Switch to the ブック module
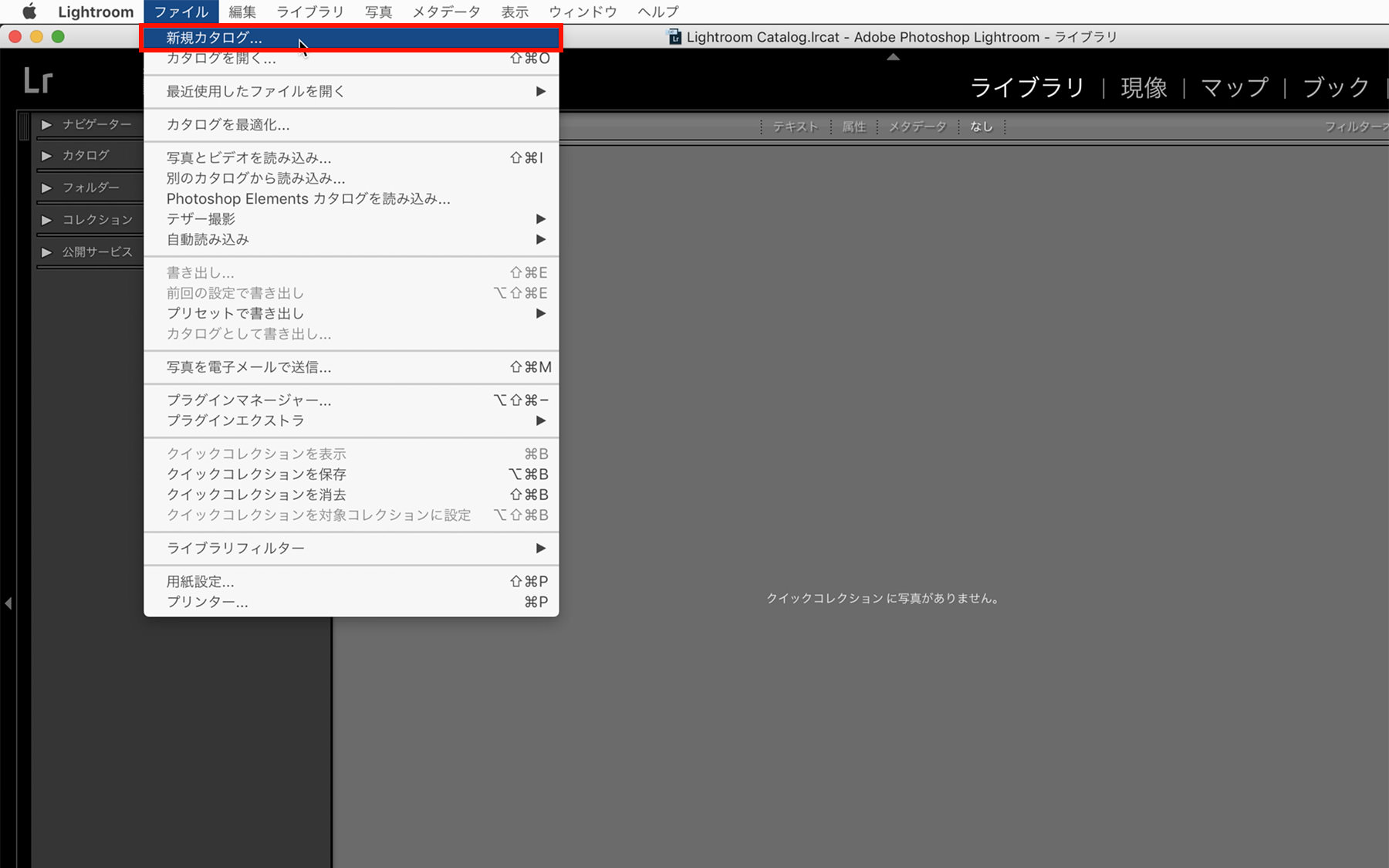Viewport: 1389px width, 868px height. [1336, 88]
